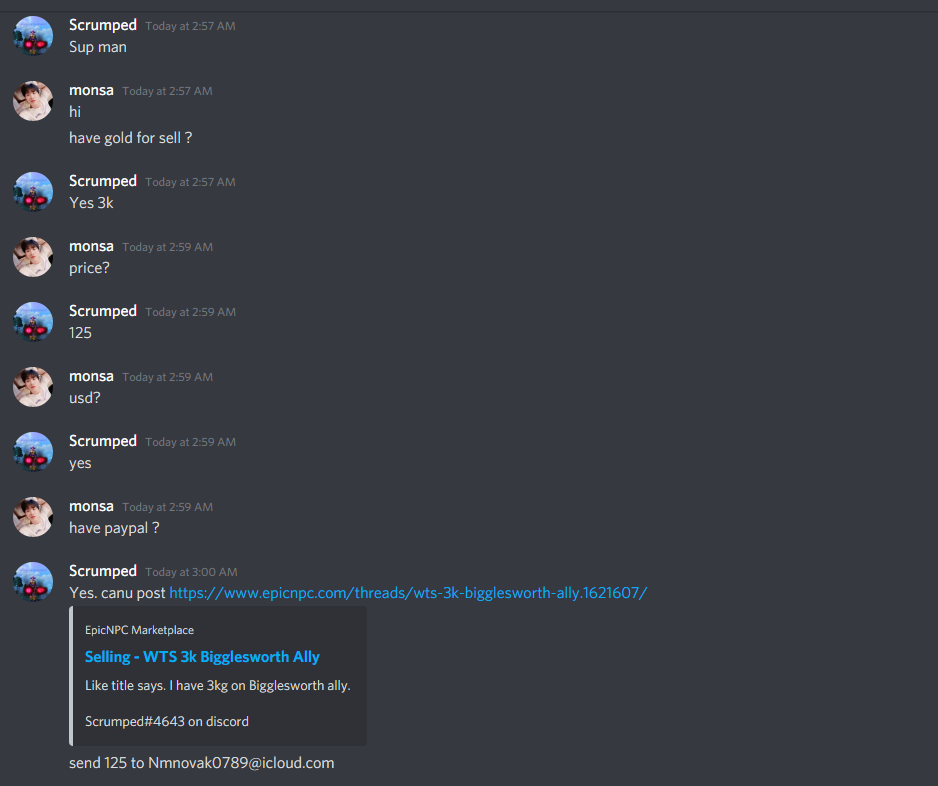
Task: Open the epicnpc.com thread URL link
Action: coord(408,593)
